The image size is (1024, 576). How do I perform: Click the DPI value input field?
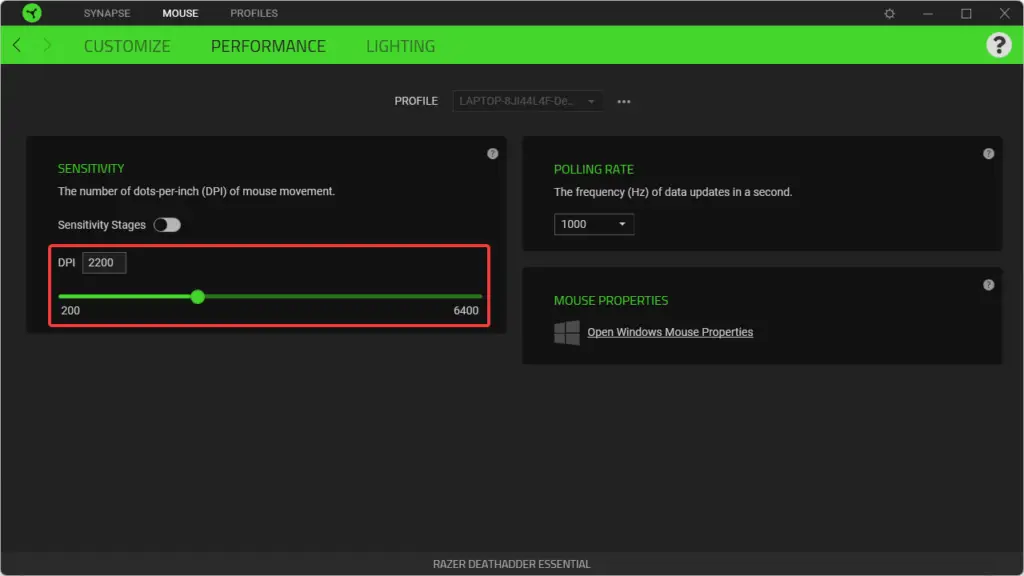click(104, 263)
